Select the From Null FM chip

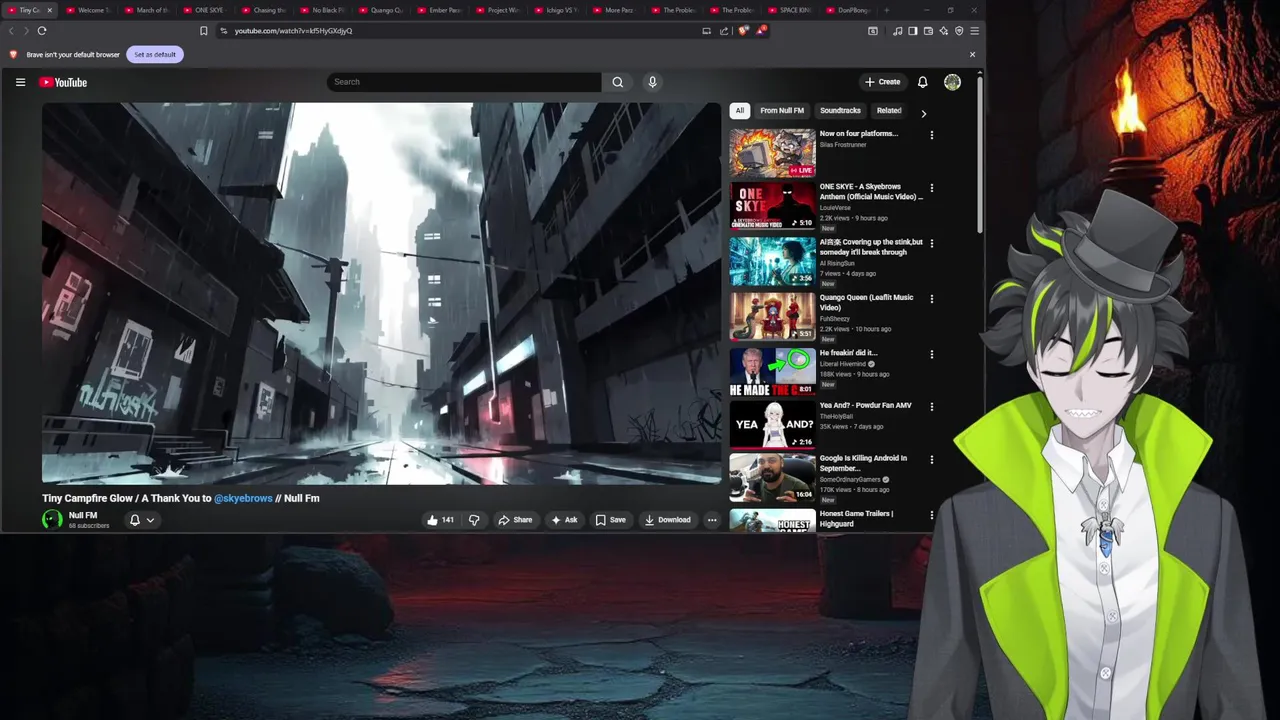point(782,111)
